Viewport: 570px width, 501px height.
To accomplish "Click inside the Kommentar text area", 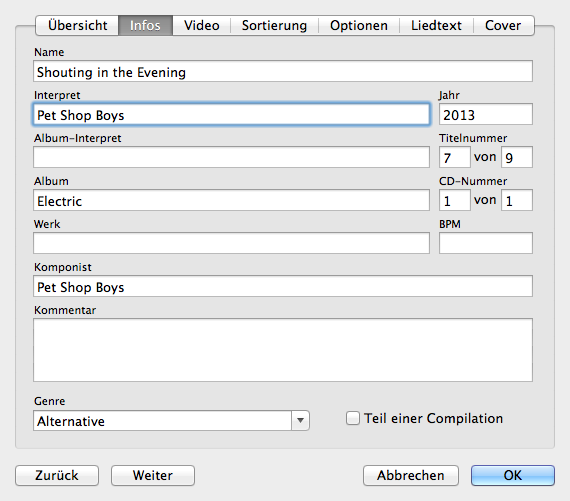I will pos(283,350).
